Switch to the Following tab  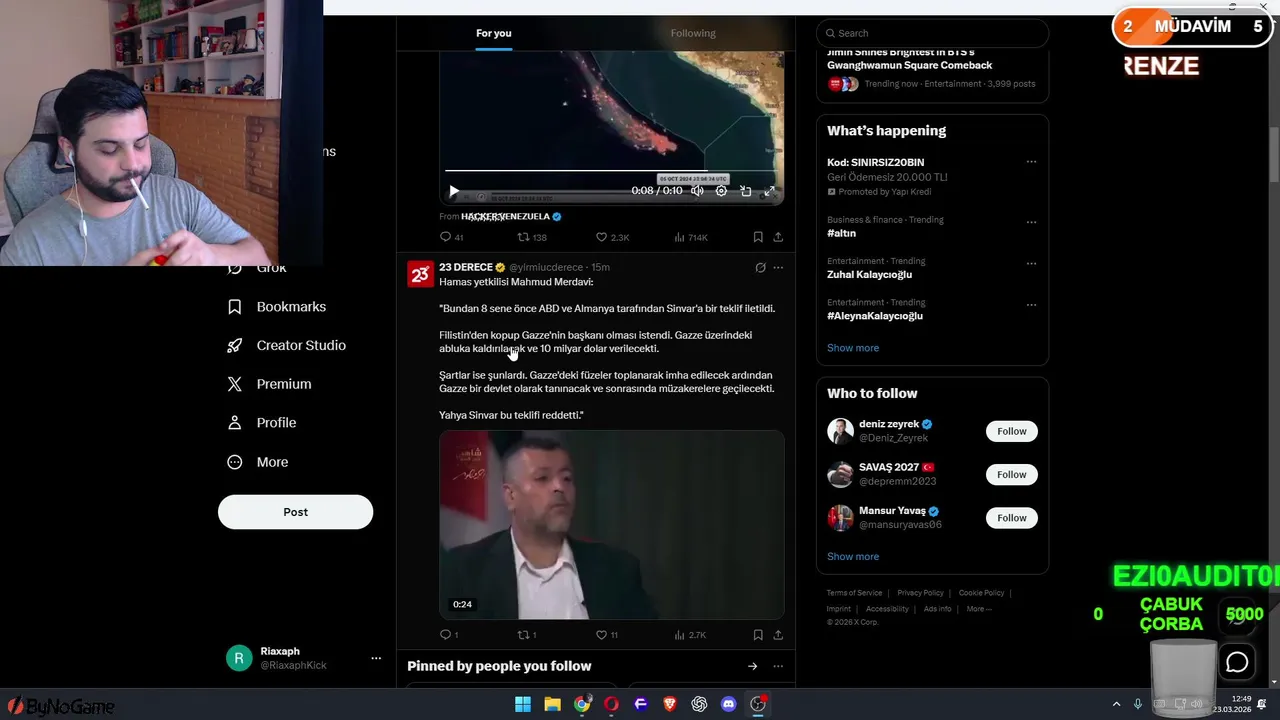tap(693, 33)
